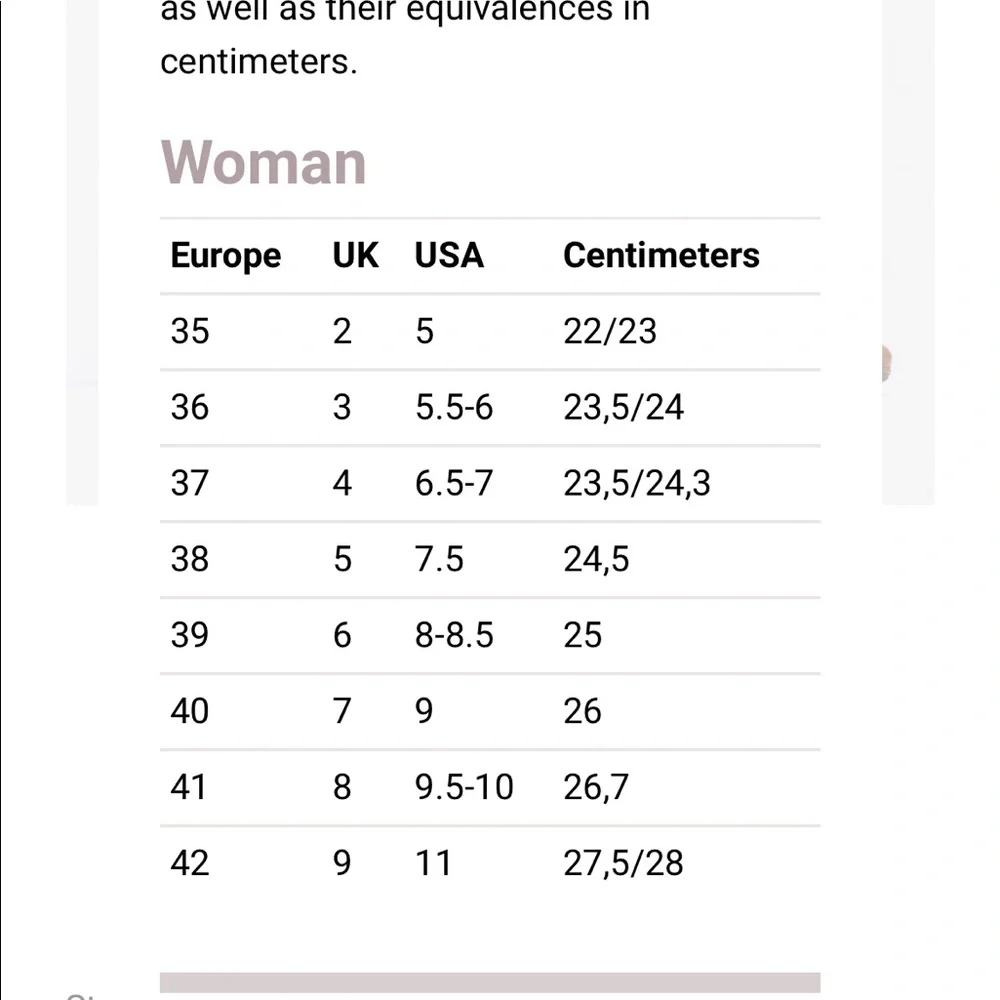Click Europe size 36 cell
The image size is (1000, 1000).
[189, 407]
